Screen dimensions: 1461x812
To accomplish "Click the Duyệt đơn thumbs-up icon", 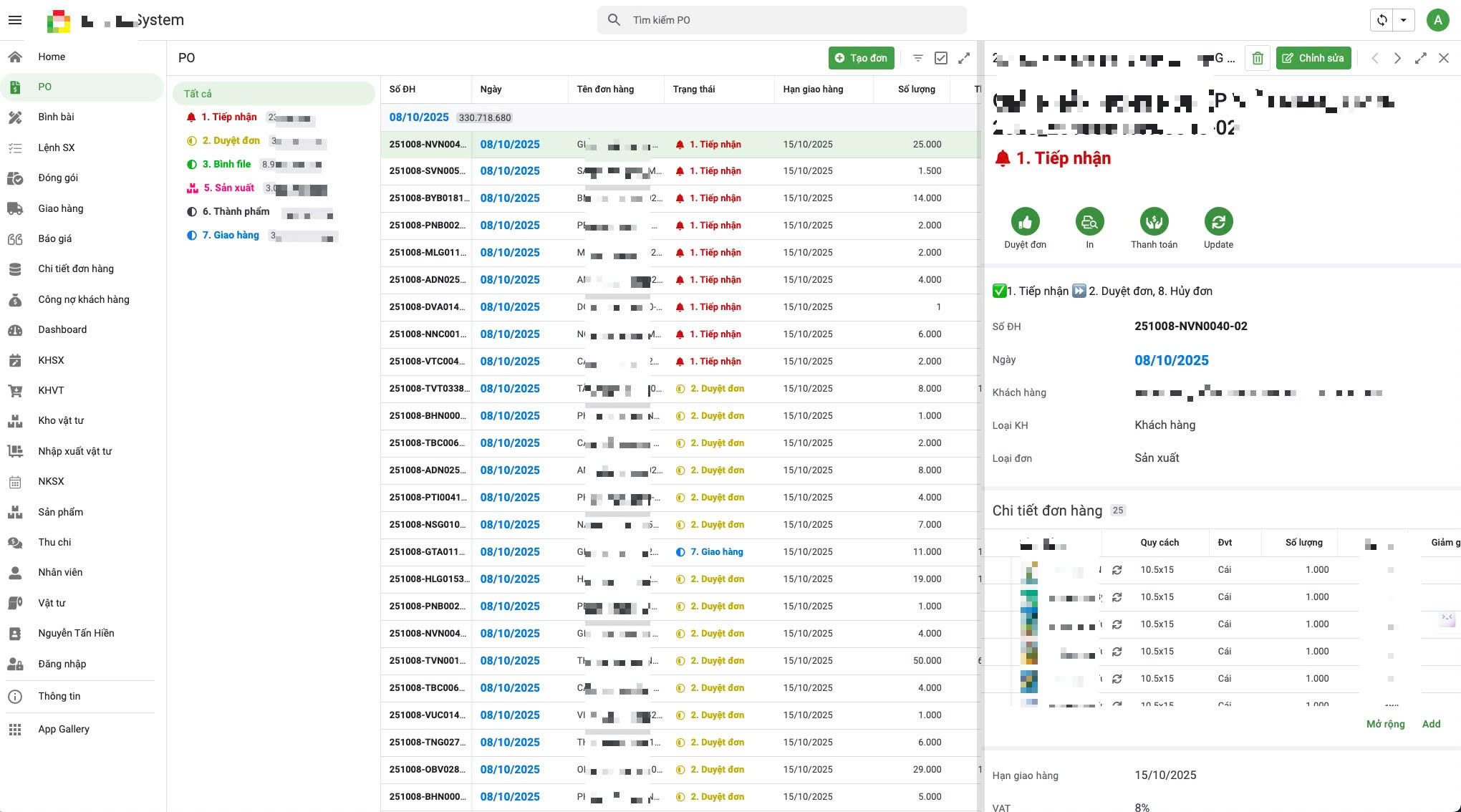I will click(1025, 222).
